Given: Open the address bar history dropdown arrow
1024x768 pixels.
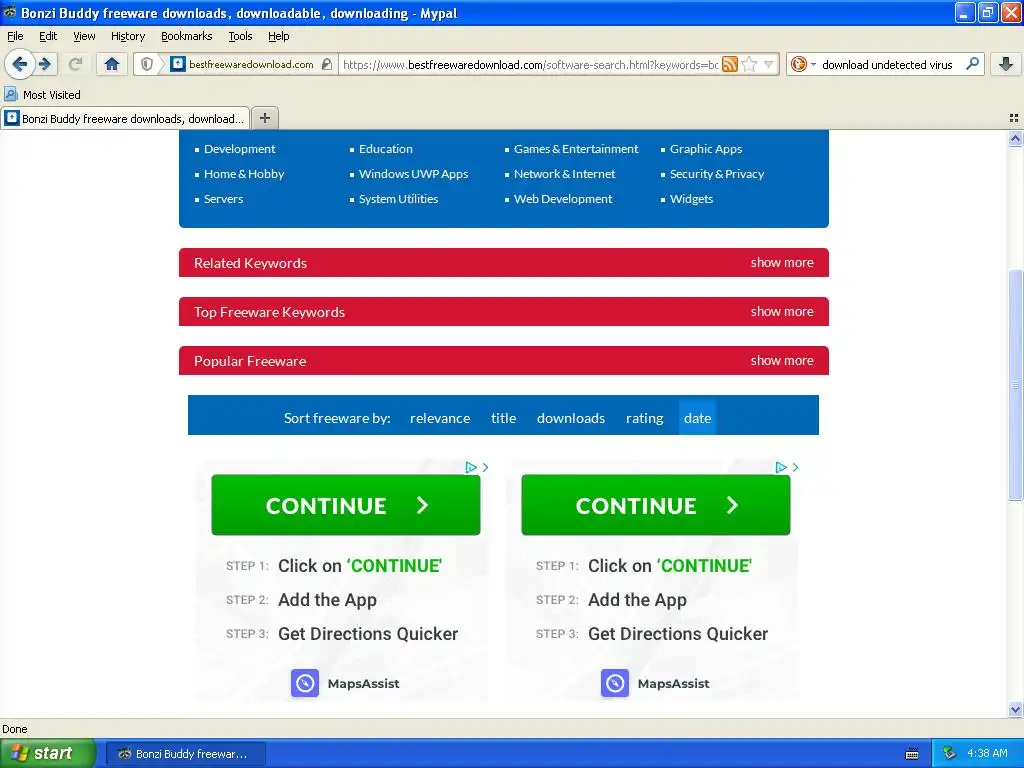Looking at the screenshot, I should pos(769,64).
